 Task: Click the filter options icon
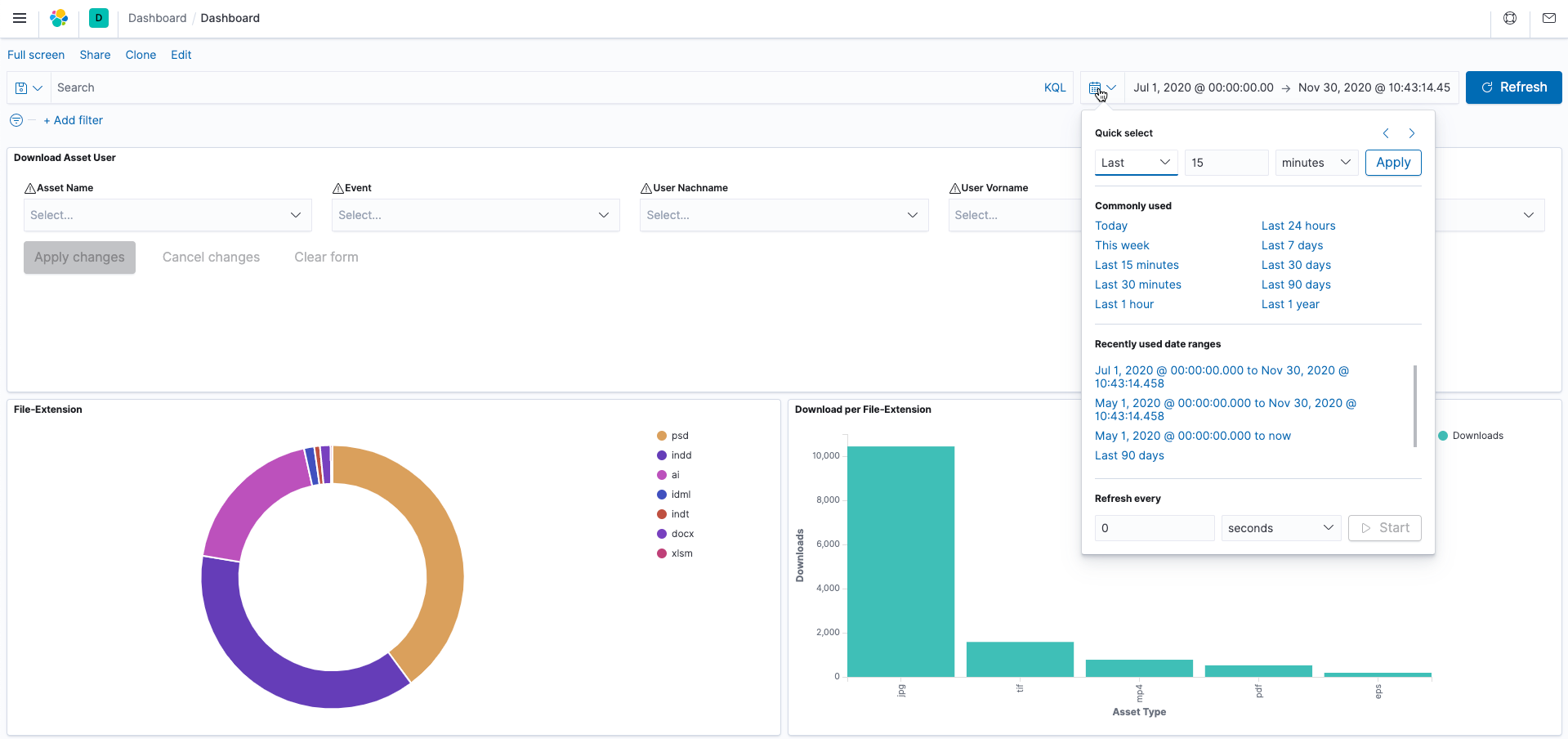click(16, 120)
